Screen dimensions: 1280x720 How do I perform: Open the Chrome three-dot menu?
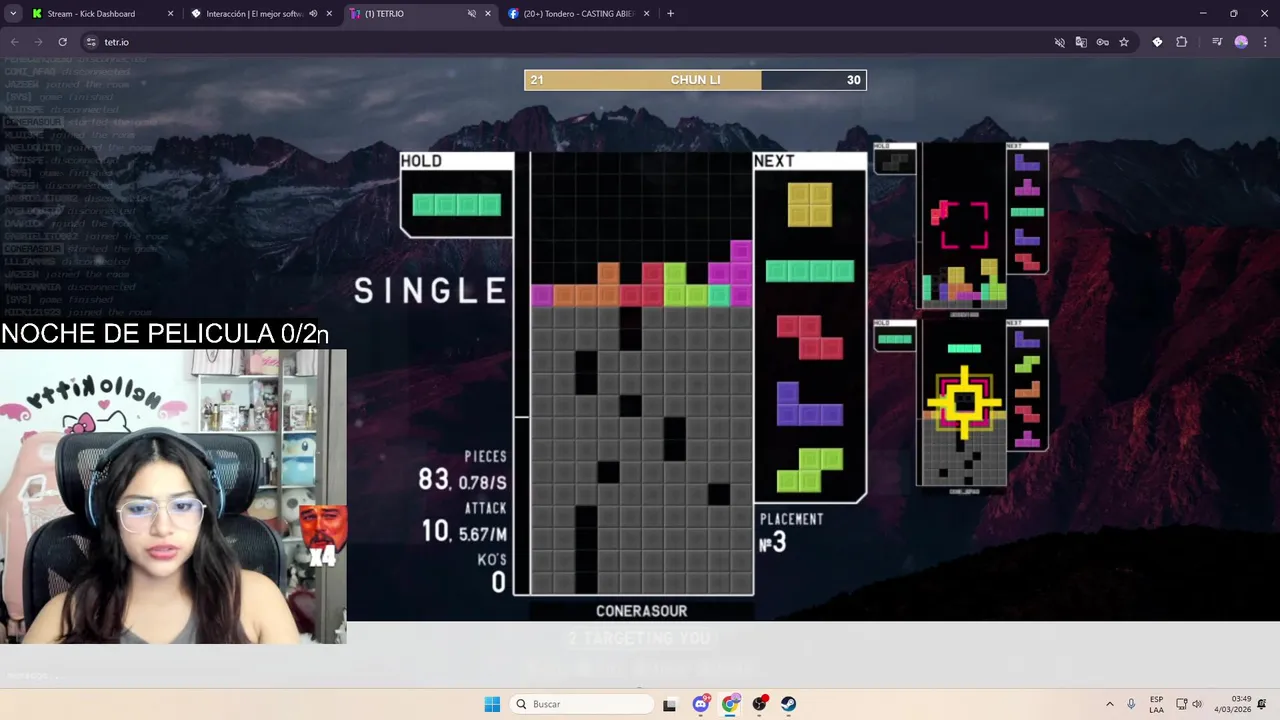[1266, 42]
